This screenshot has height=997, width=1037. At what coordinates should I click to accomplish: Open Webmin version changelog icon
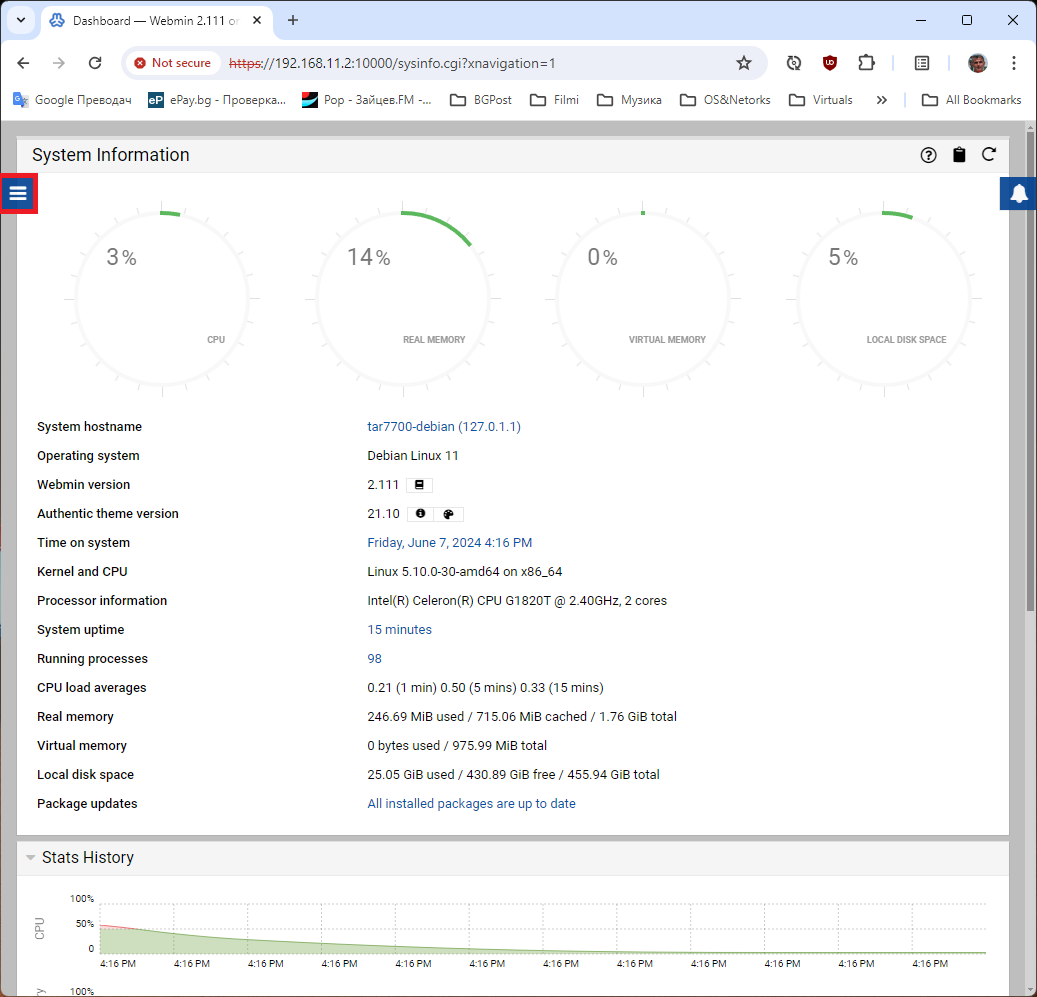pyautogui.click(x=419, y=485)
